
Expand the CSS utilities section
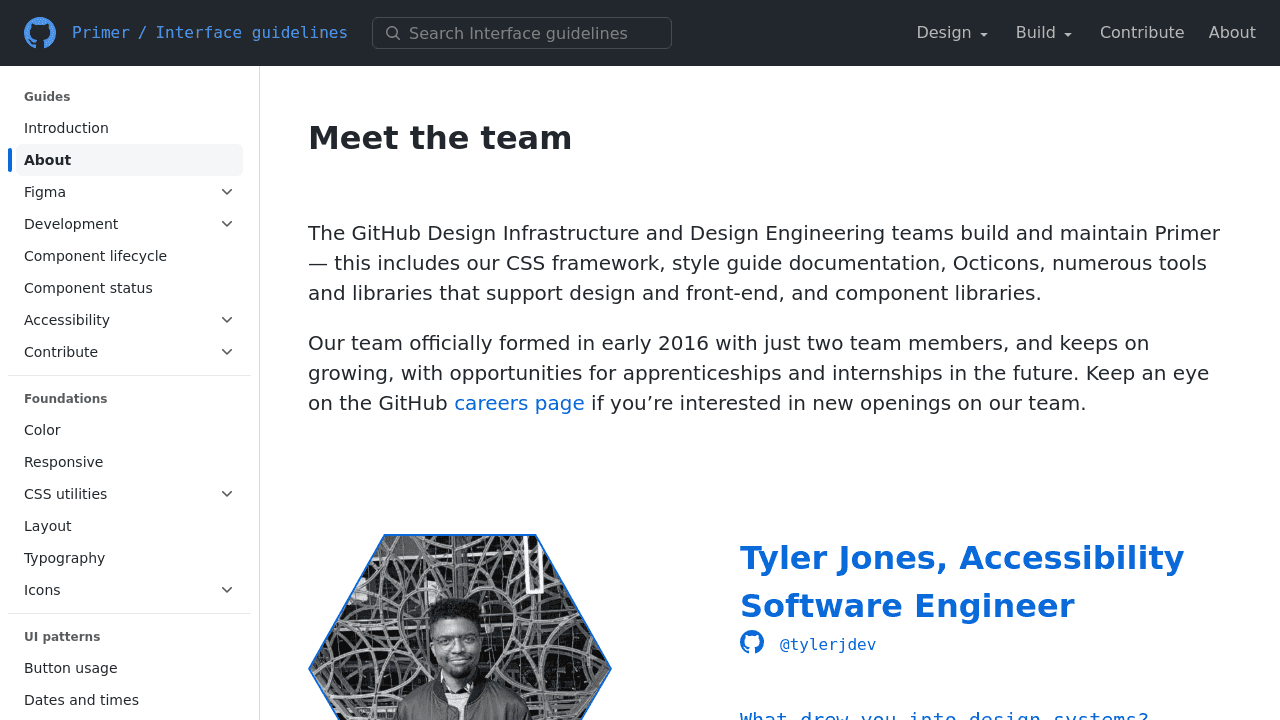point(227,494)
